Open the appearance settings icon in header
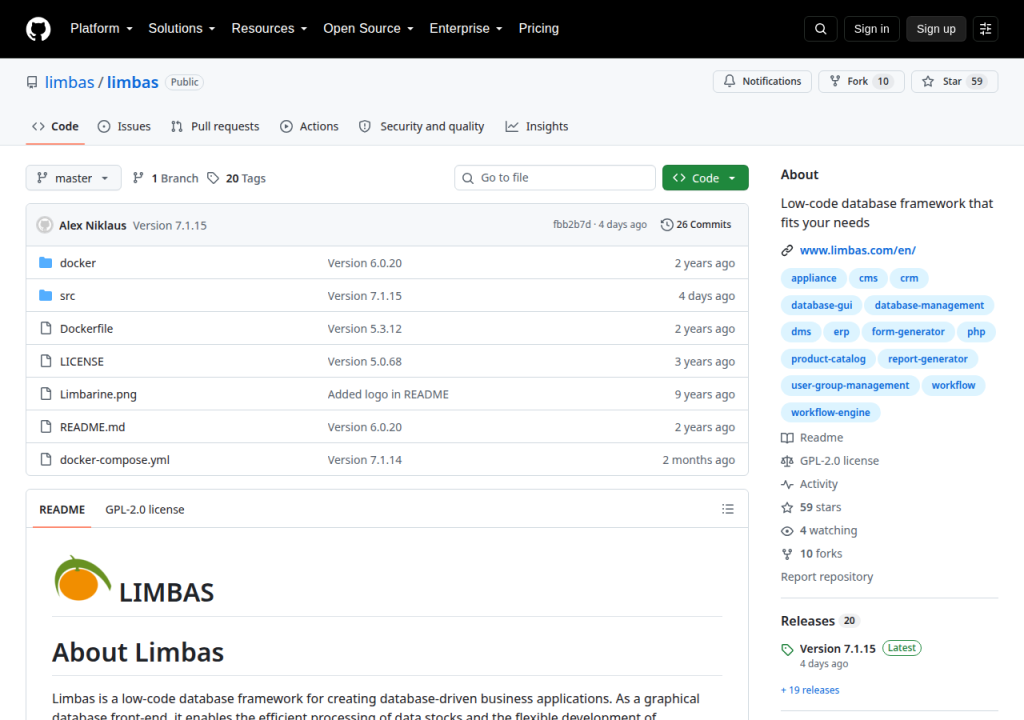The height and width of the screenshot is (720, 1024). pos(985,29)
